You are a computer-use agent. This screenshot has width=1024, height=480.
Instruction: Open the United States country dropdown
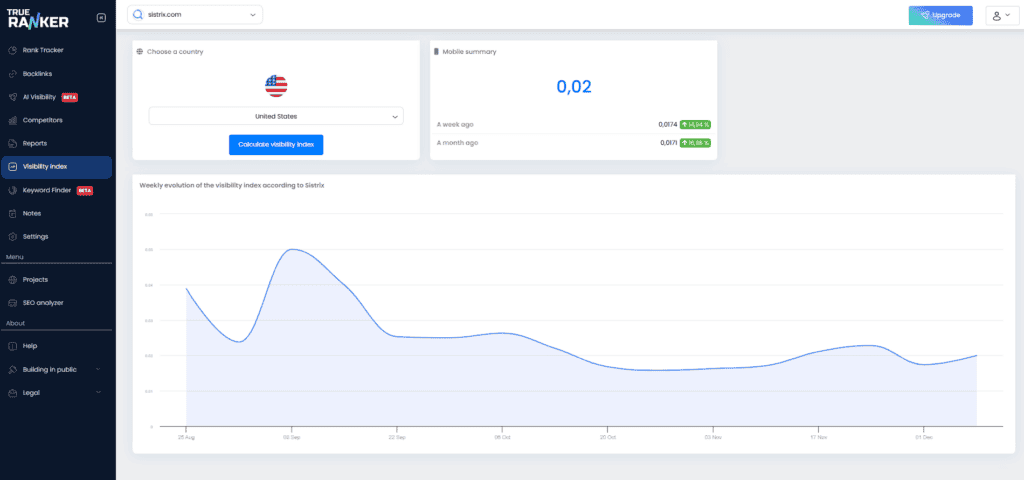pos(276,116)
